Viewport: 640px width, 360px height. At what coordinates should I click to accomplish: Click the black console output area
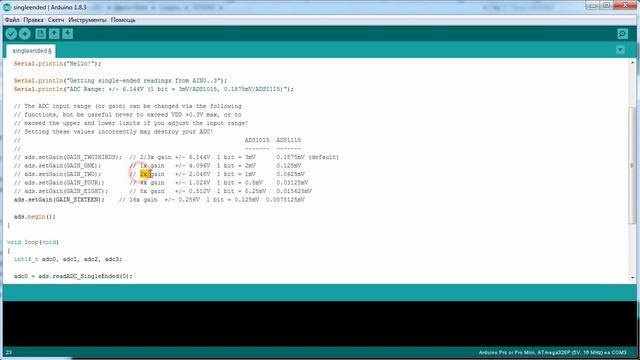tap(320, 323)
